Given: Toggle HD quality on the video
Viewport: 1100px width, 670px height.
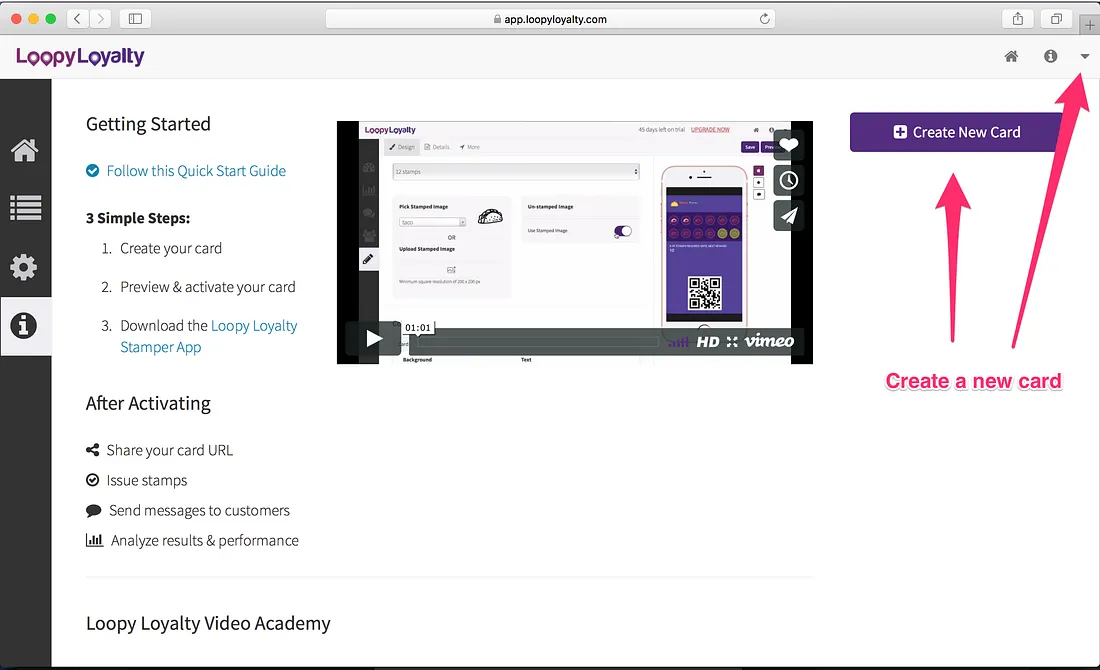Looking at the screenshot, I should (x=707, y=342).
